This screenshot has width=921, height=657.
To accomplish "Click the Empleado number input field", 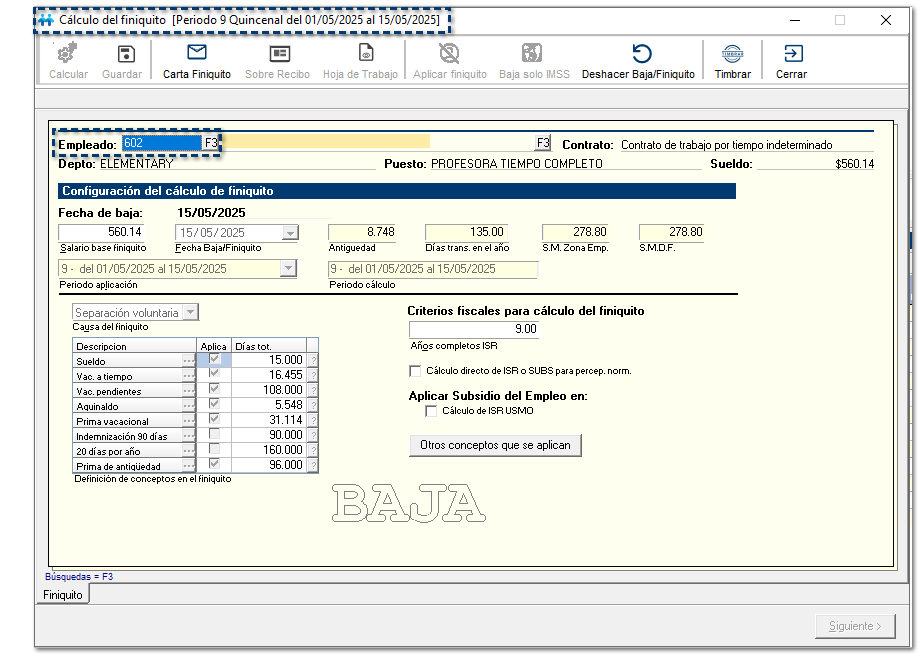I will coord(162,143).
